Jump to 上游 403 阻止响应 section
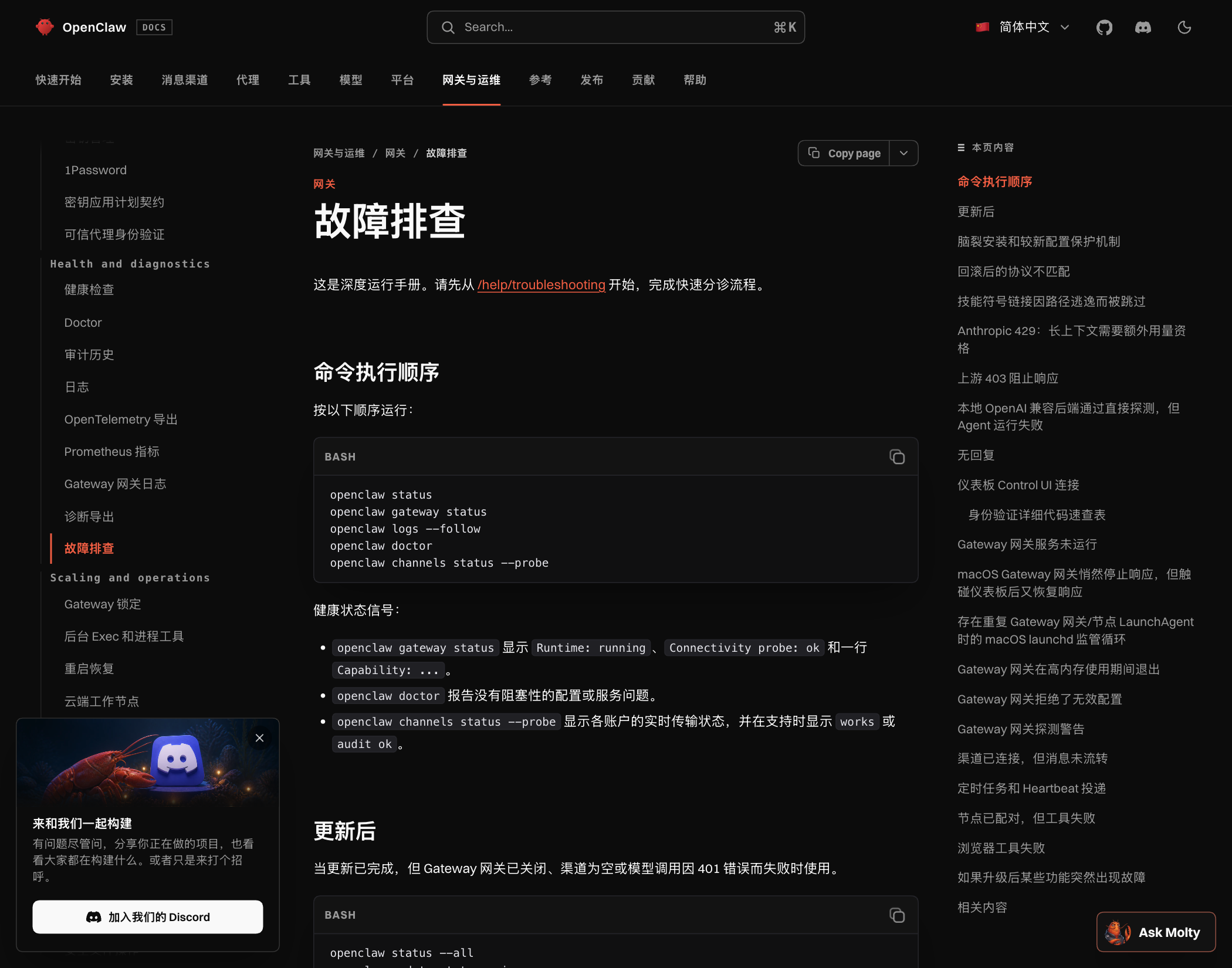The height and width of the screenshot is (968, 1232). 1008,378
